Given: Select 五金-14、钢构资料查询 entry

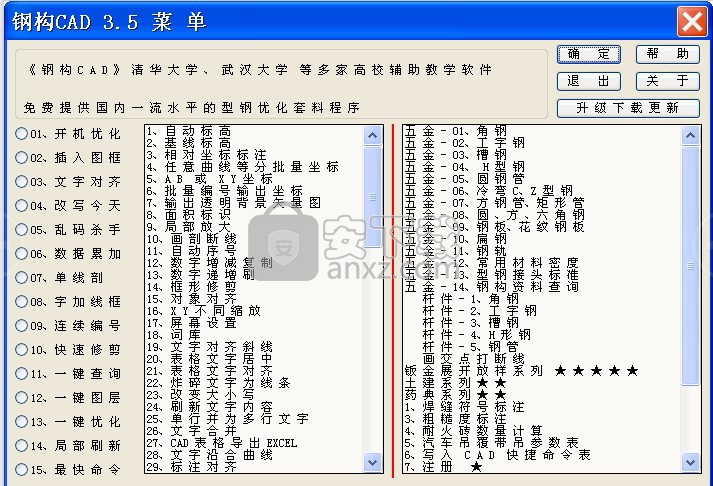Looking at the screenshot, I should [x=492, y=287].
